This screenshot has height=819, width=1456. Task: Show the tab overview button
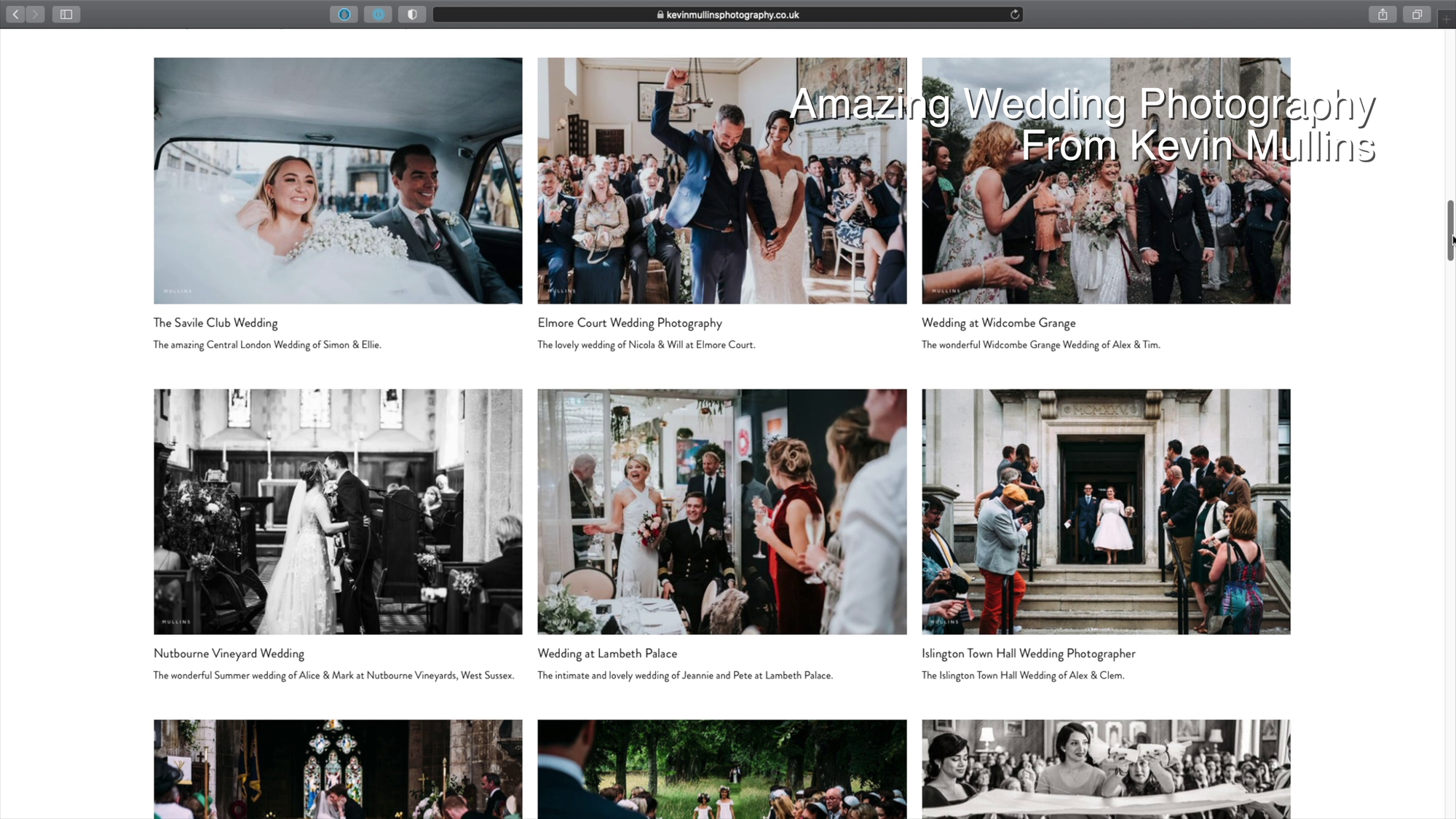[x=1417, y=14]
